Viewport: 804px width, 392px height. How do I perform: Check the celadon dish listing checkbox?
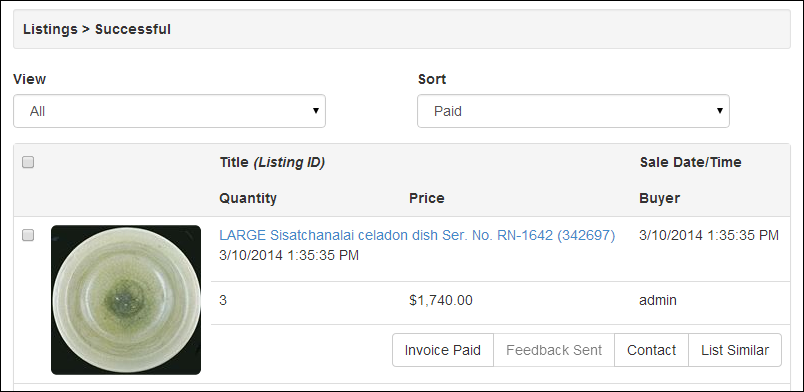click(x=28, y=236)
